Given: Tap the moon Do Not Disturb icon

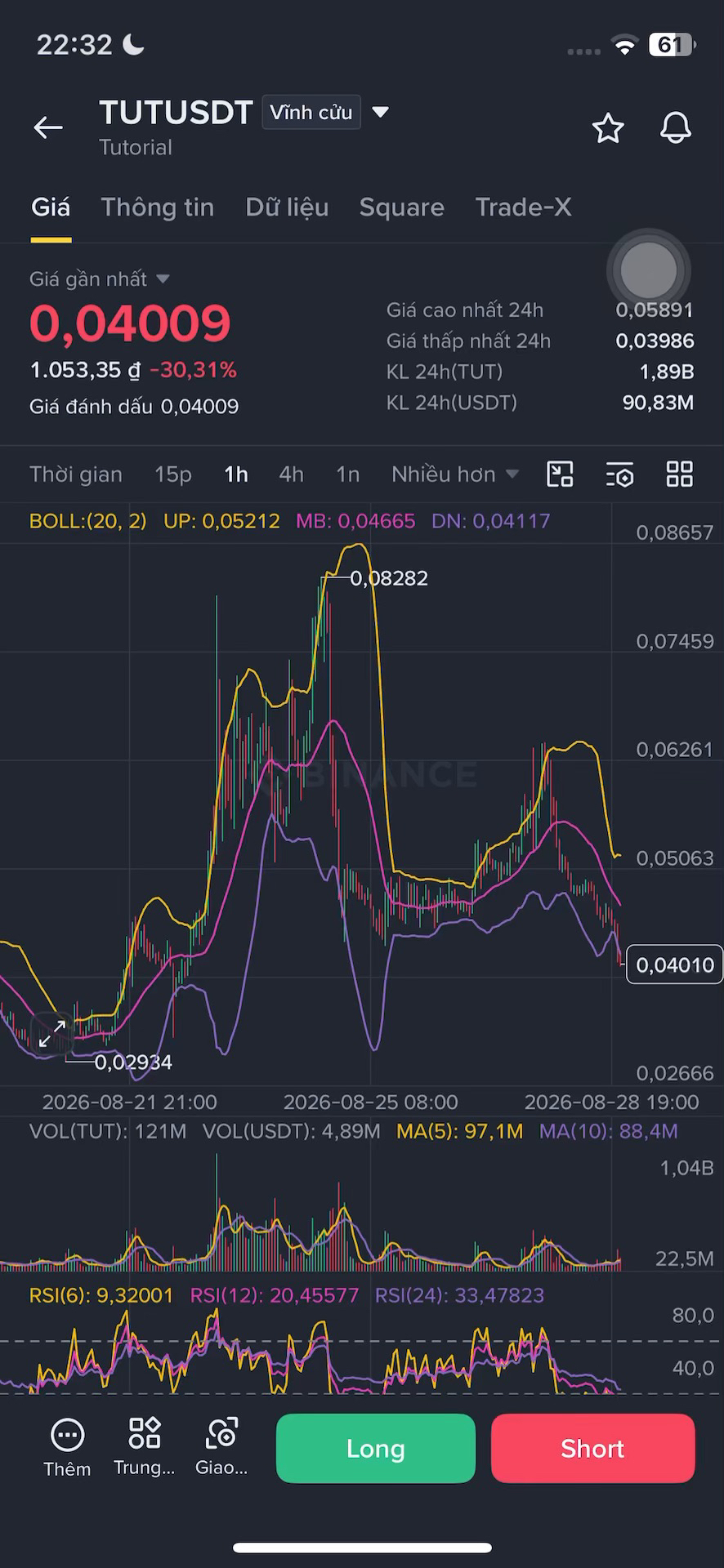Looking at the screenshot, I should 133,44.
